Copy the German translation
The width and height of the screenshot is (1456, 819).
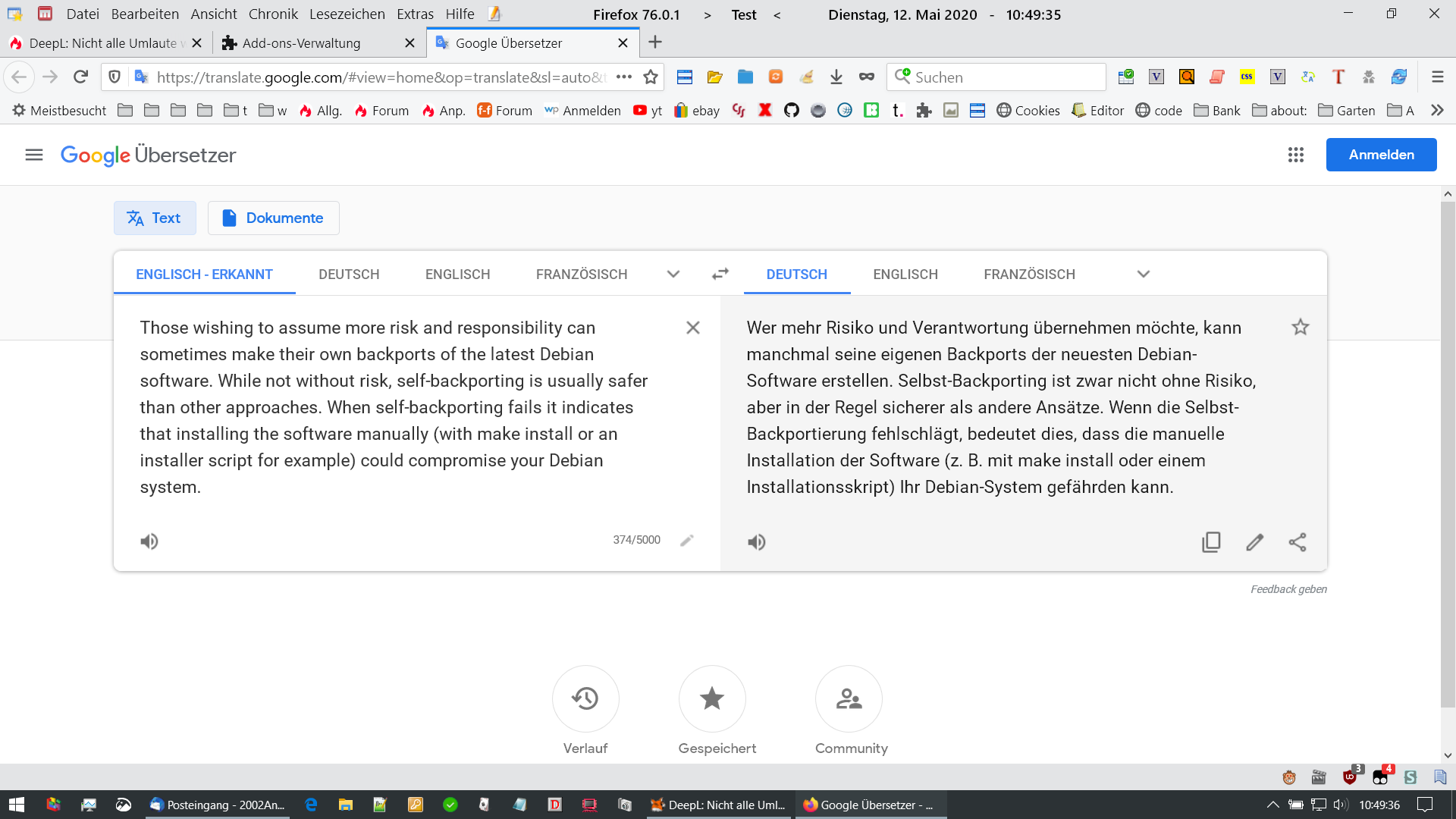pos(1211,542)
